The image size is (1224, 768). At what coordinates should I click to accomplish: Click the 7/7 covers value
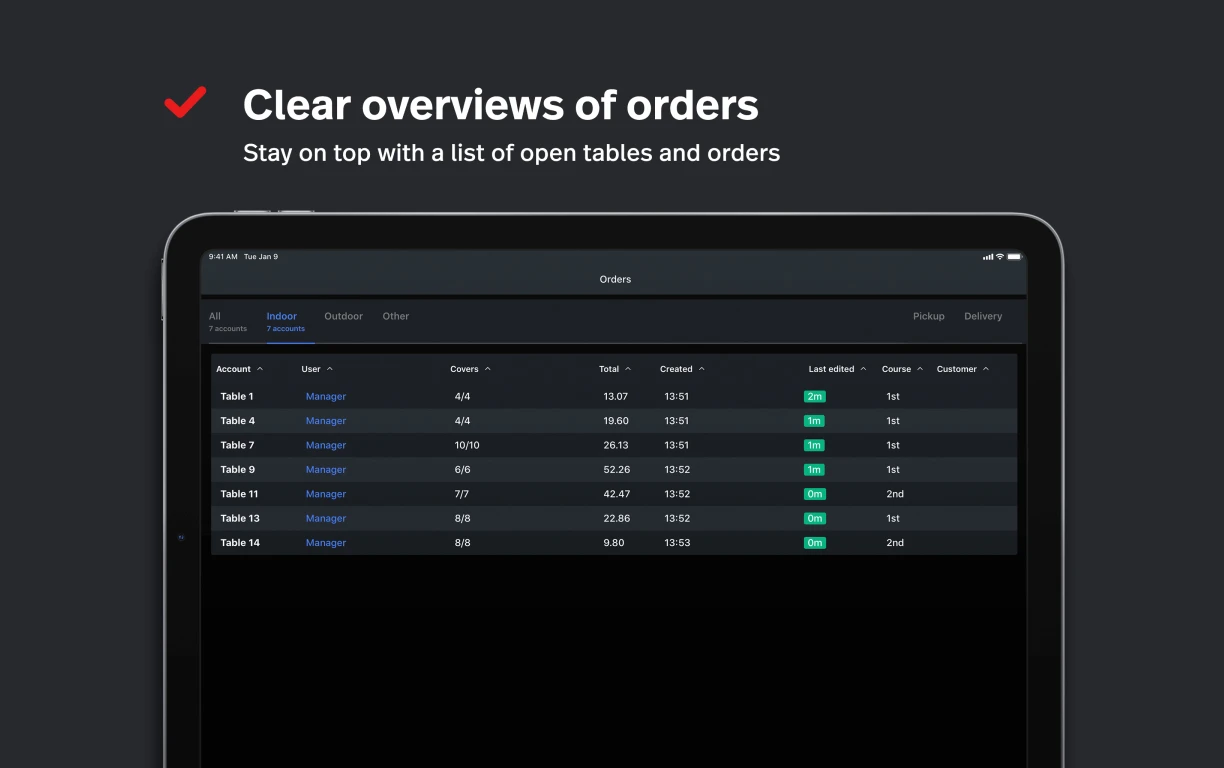[x=463, y=494]
